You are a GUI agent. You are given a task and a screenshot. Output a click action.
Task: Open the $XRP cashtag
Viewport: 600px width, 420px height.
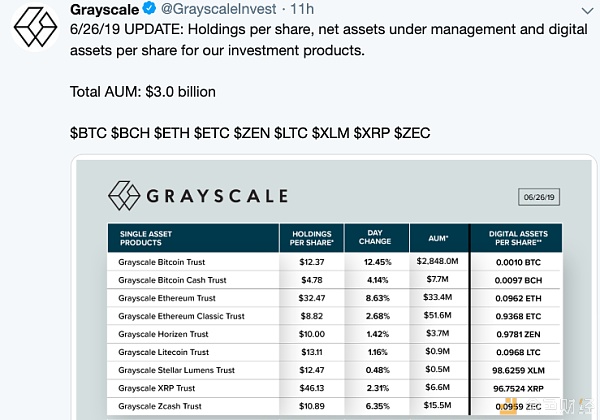pos(372,133)
